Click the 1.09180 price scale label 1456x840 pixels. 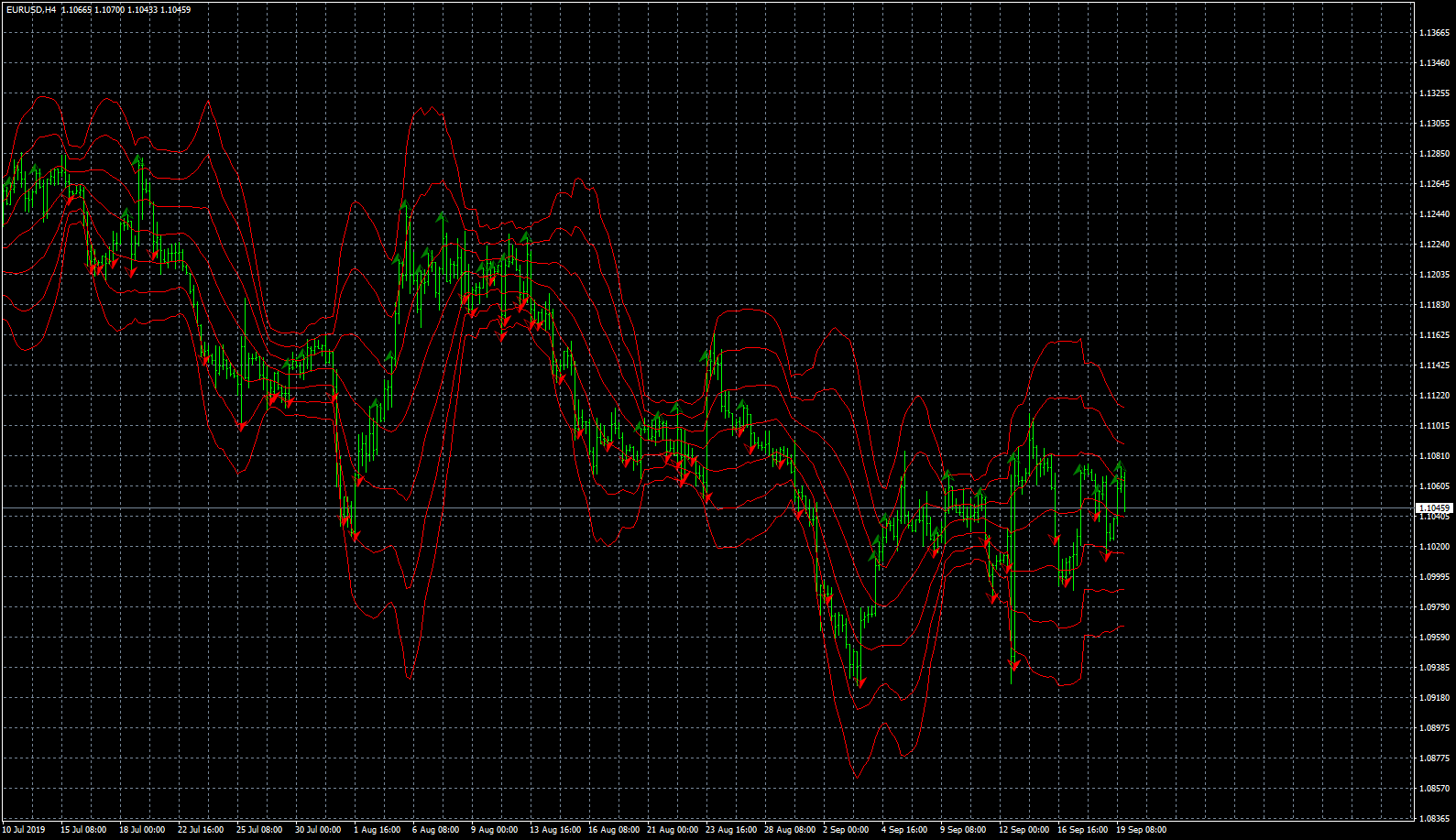[1434, 698]
